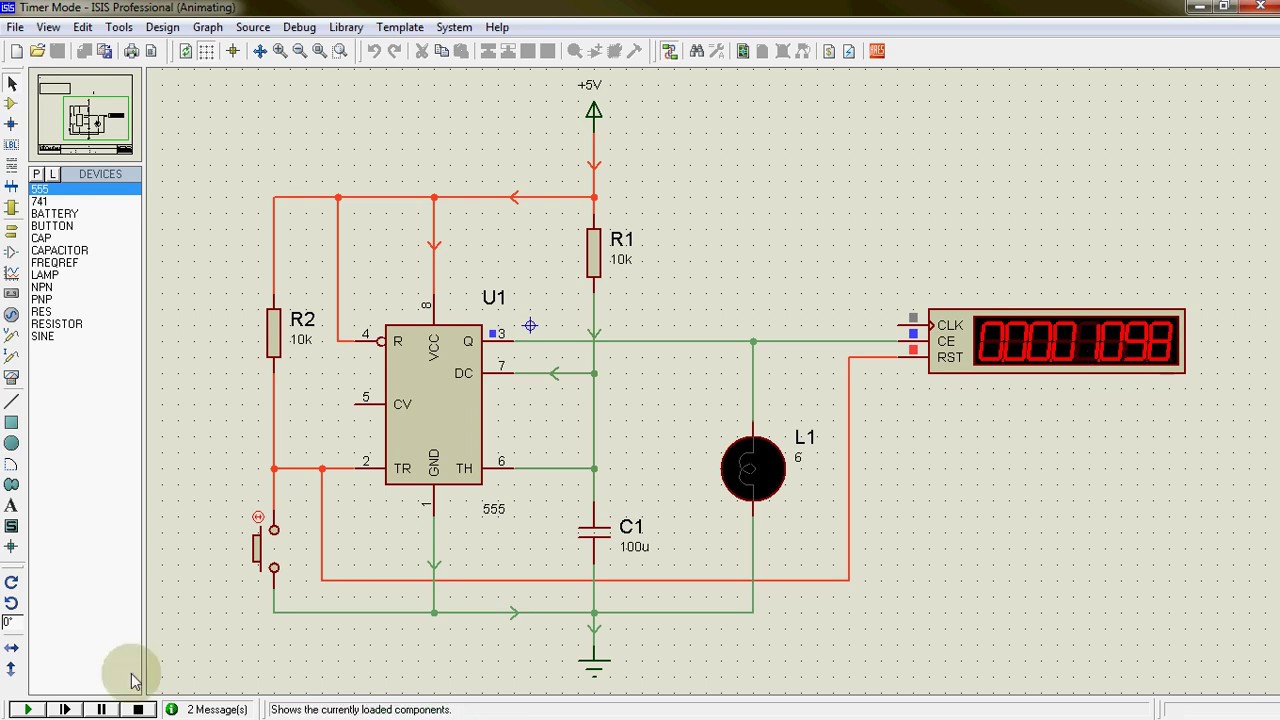
Task: Click the Open Design folder icon
Action: pyautogui.click(x=37, y=51)
